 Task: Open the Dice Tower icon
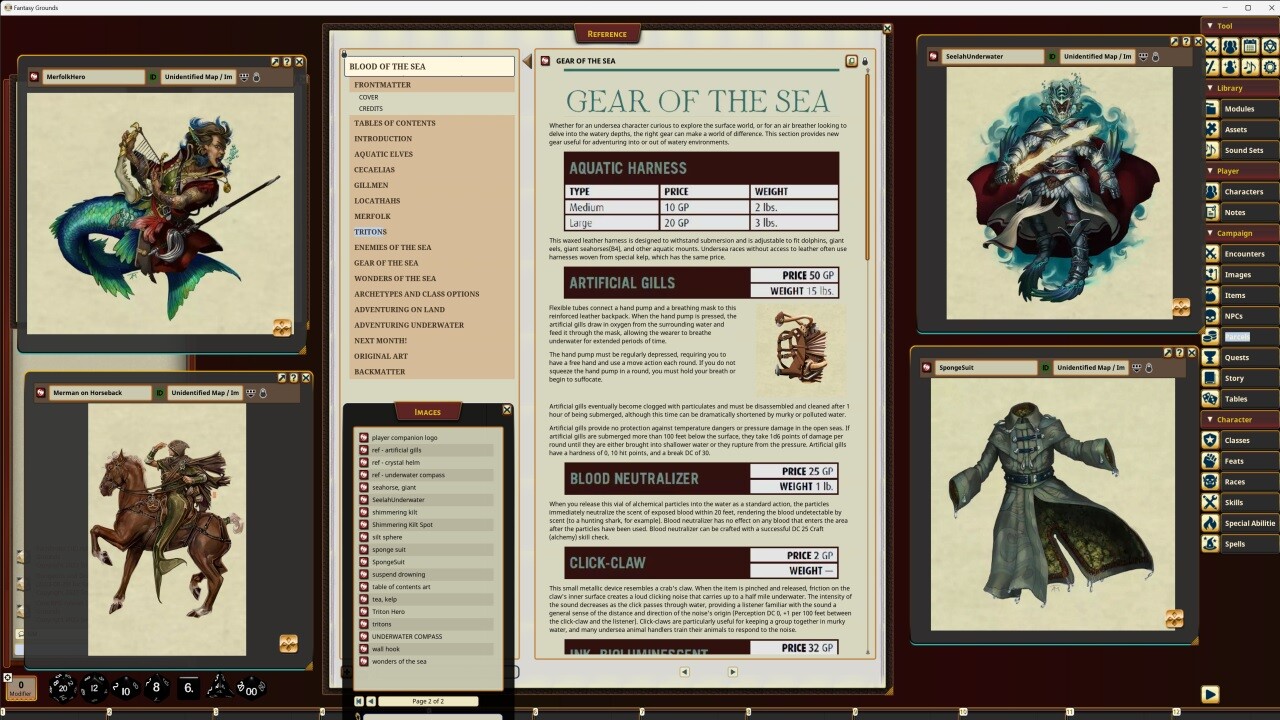point(1270,44)
